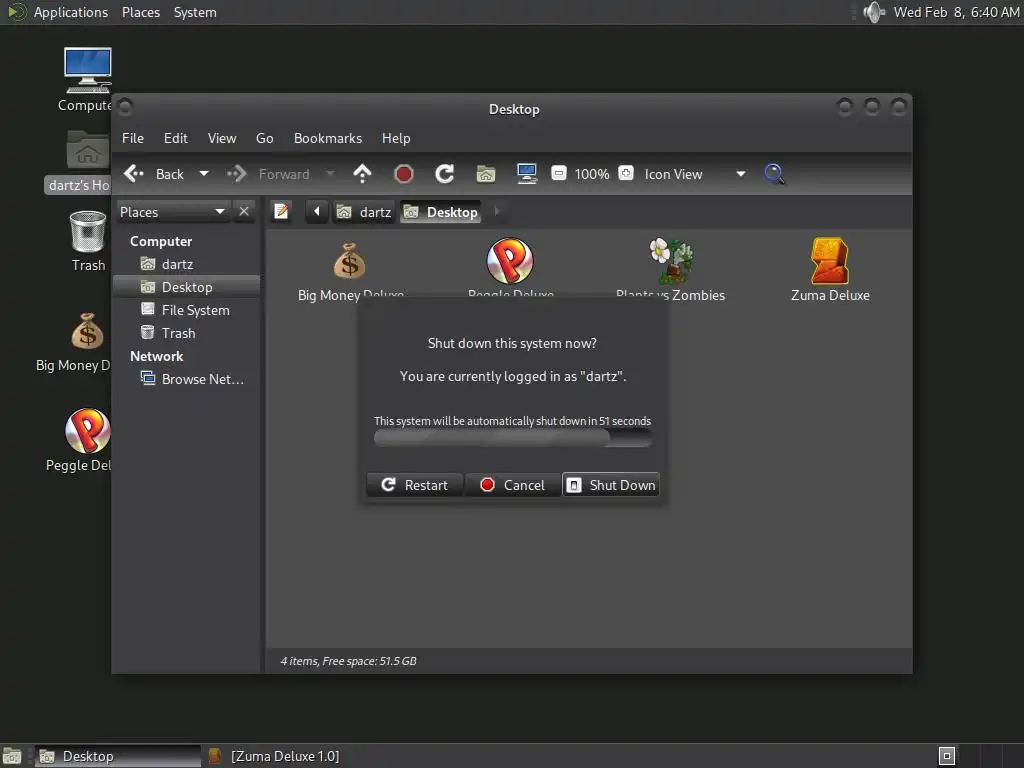
Task: Open the System menu in top panel
Action: pyautogui.click(x=195, y=12)
